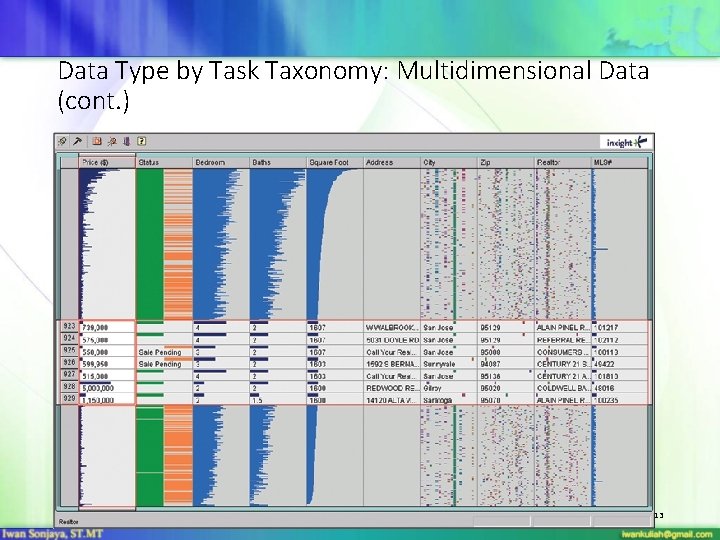The image size is (720, 540).
Task: Click realtor REFERRAL RE...
Action: [x=563, y=340]
